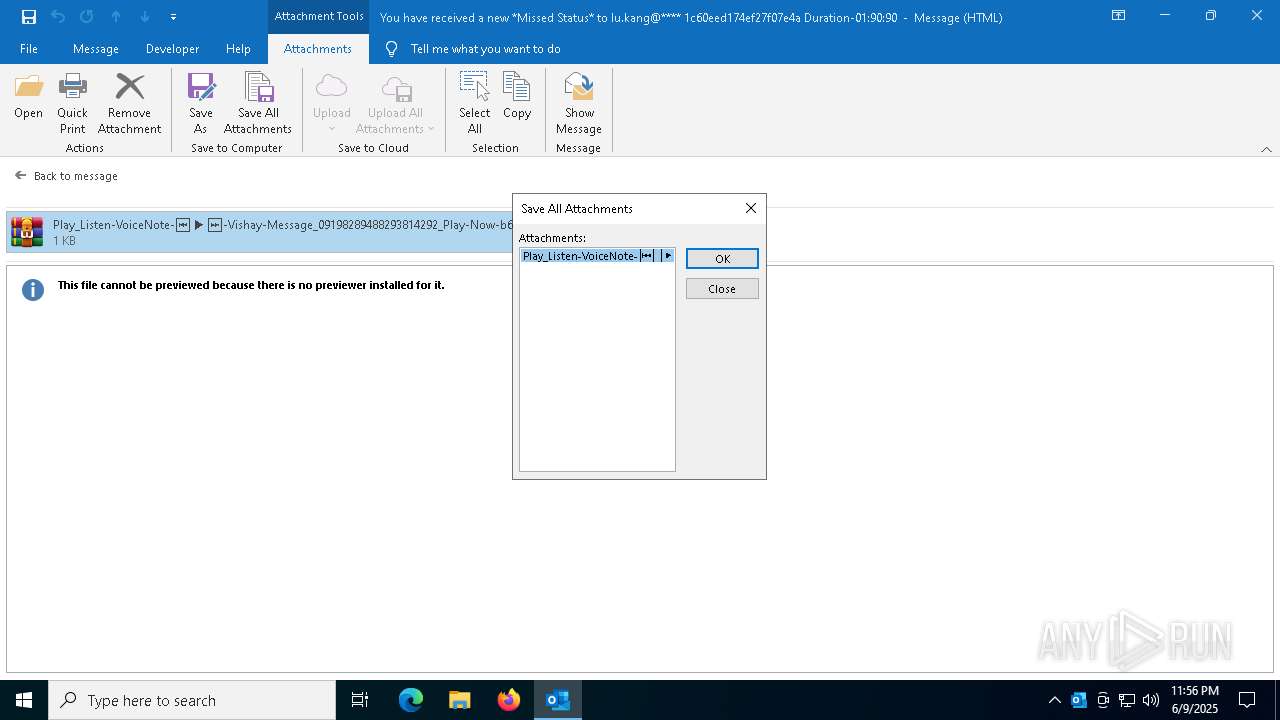
Task: Click the Task View icon on the taskbar
Action: (360, 700)
